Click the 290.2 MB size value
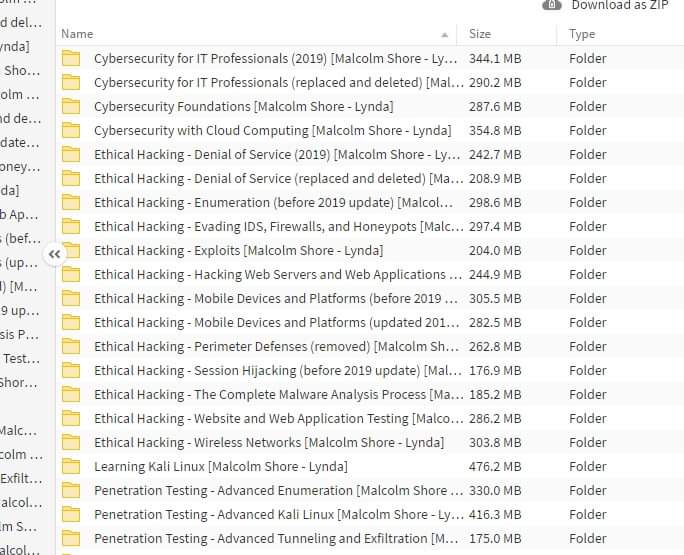684x555 pixels. pyautogui.click(x=495, y=82)
